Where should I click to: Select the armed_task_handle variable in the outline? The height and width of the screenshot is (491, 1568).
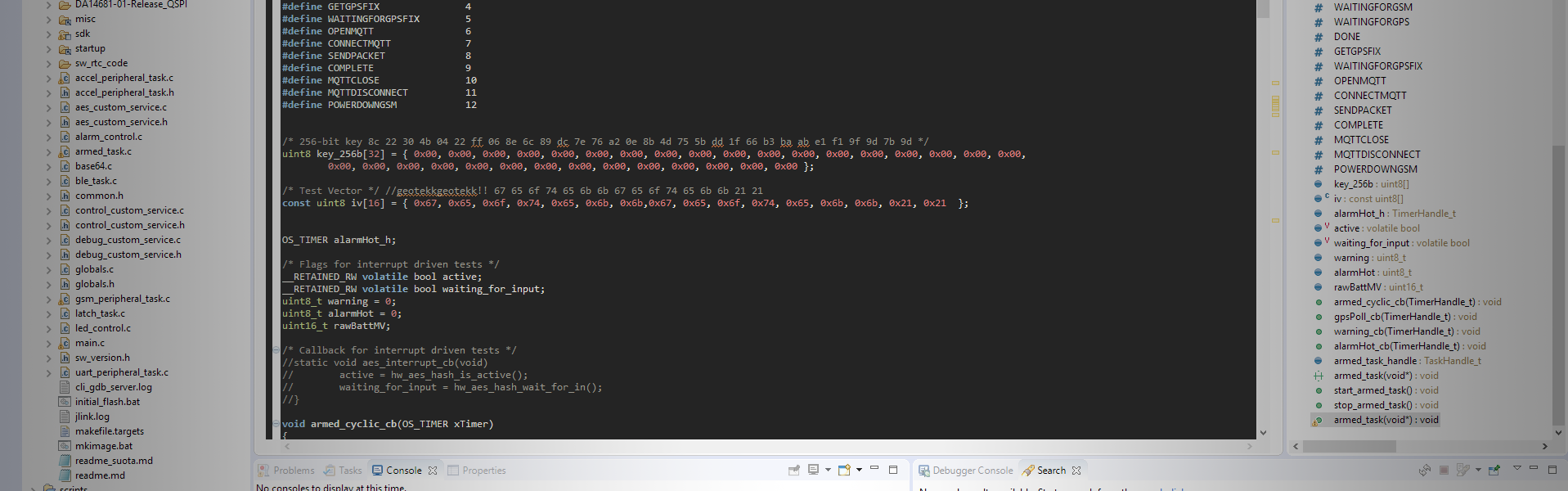click(x=1375, y=361)
